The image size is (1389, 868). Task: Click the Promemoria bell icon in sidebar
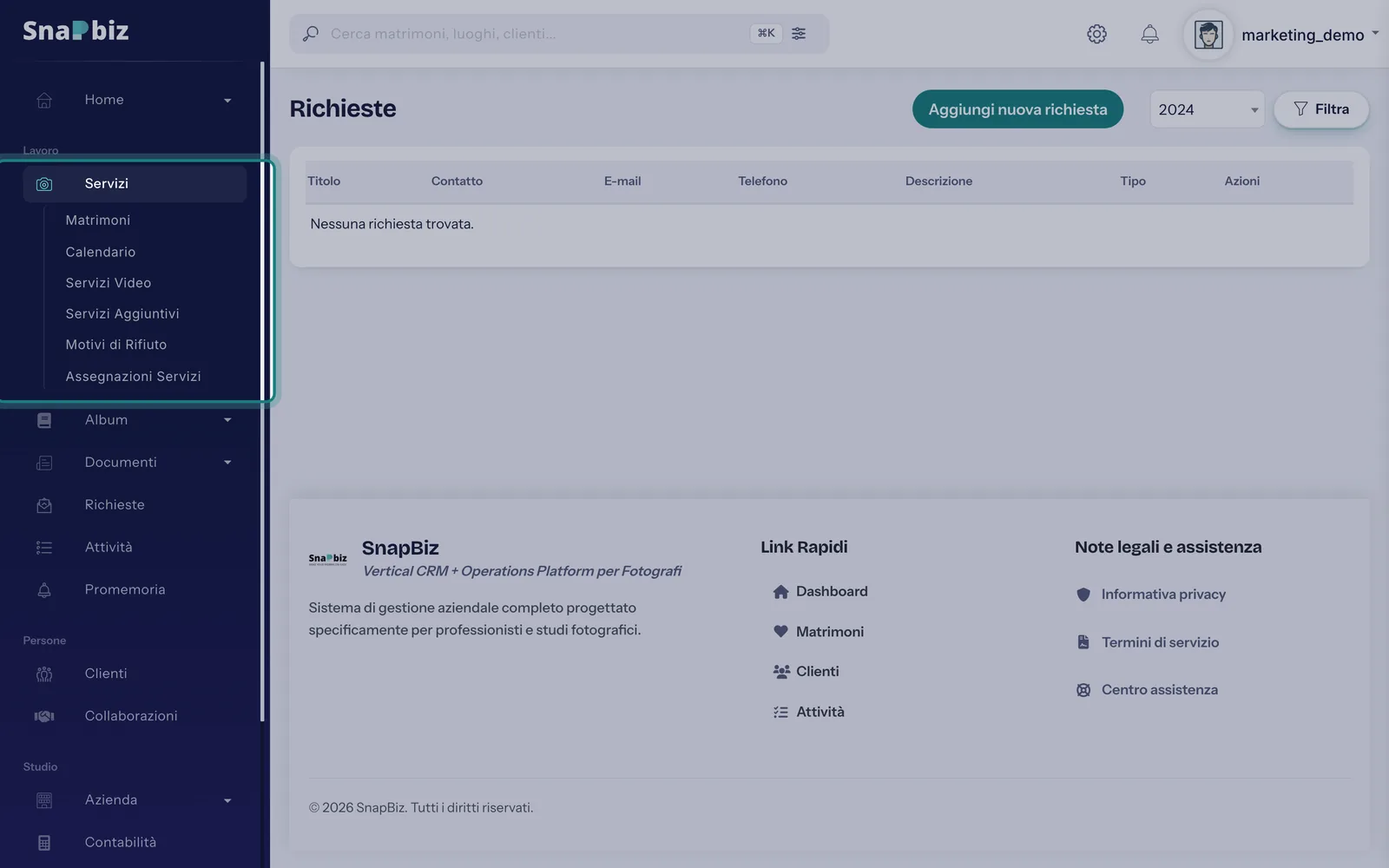(44, 590)
